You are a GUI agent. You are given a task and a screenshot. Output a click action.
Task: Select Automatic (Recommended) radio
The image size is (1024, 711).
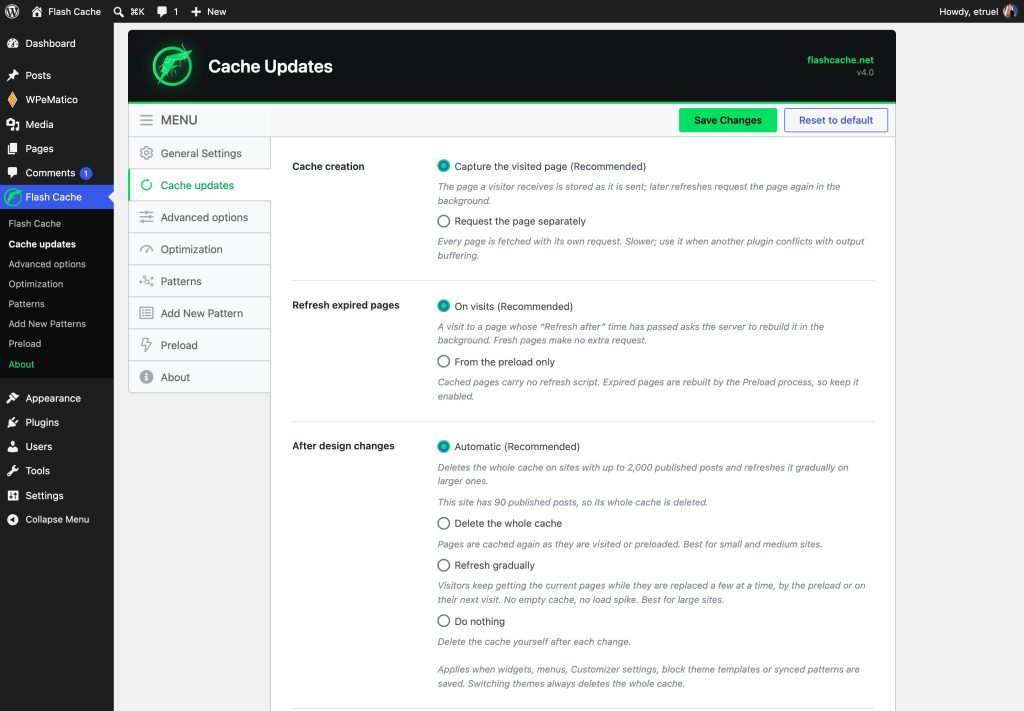[443, 446]
